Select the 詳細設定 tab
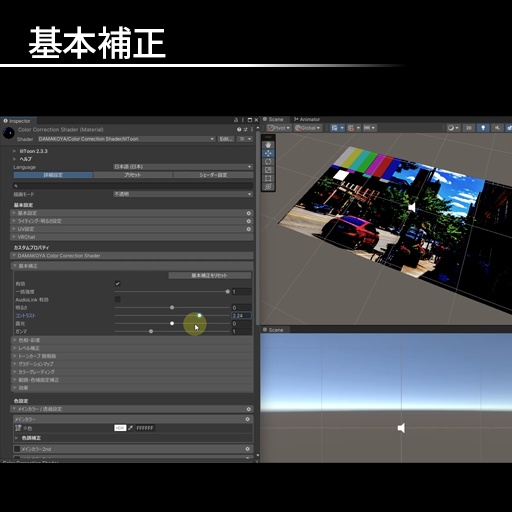 53,175
